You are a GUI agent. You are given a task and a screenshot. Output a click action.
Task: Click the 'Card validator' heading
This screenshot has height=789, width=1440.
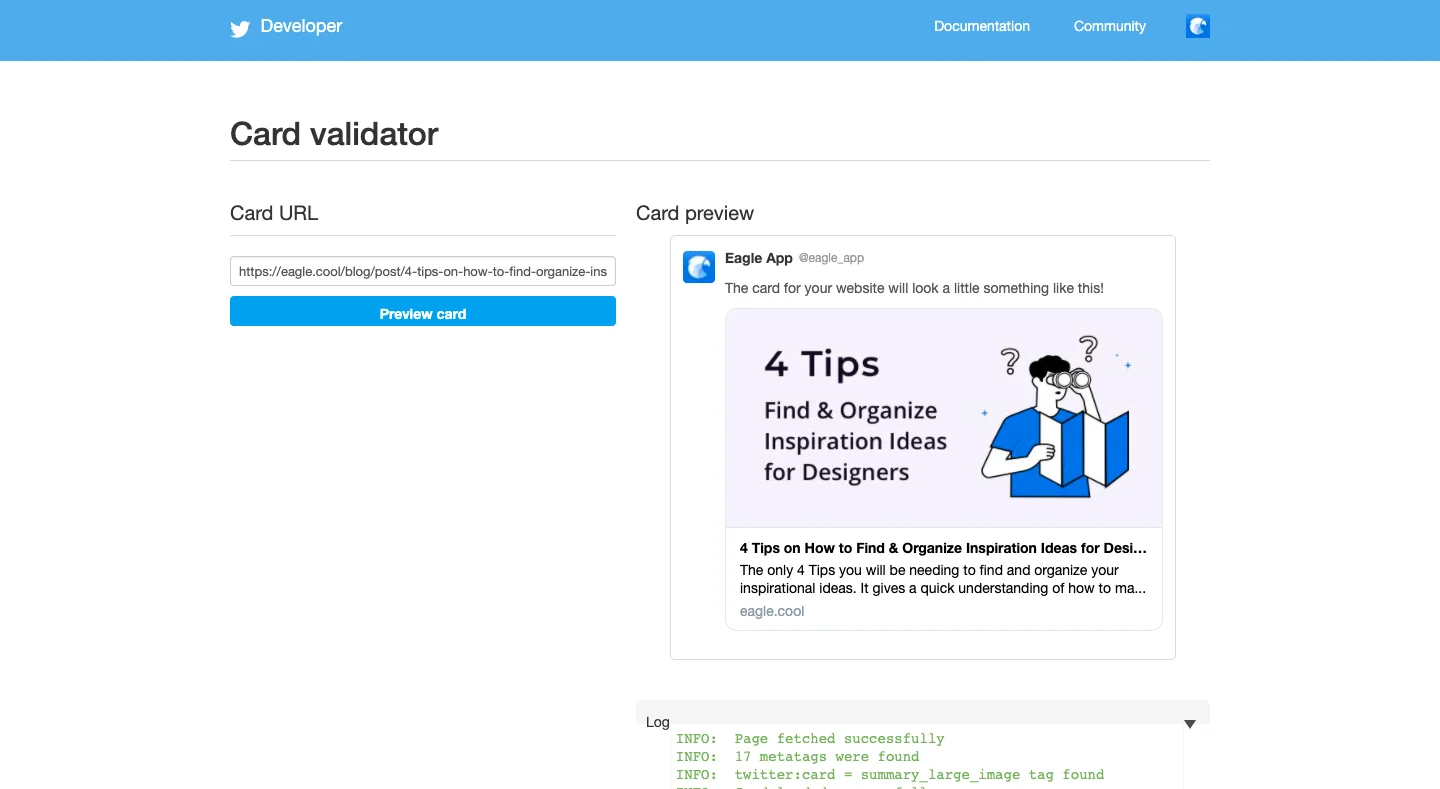(x=334, y=134)
